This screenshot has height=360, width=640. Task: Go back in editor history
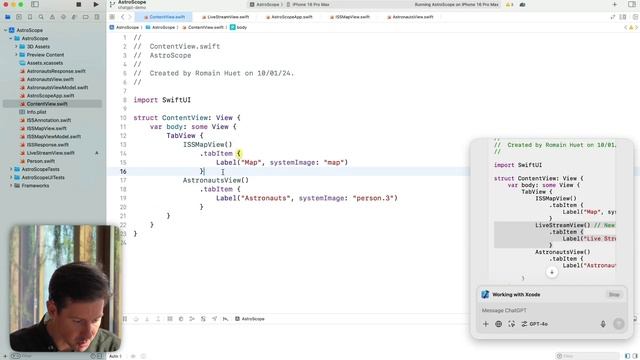point(122,17)
